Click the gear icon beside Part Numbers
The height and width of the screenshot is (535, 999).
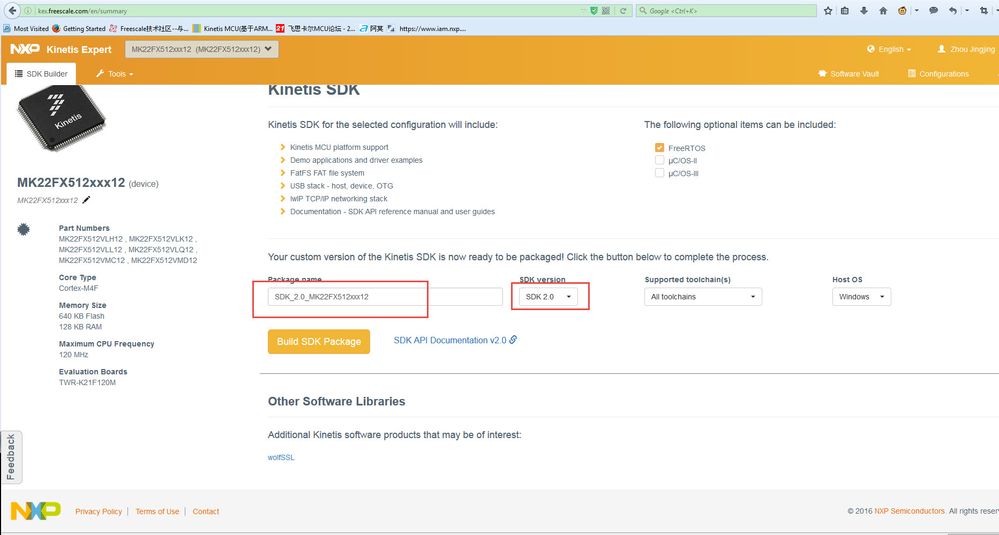coord(24,229)
